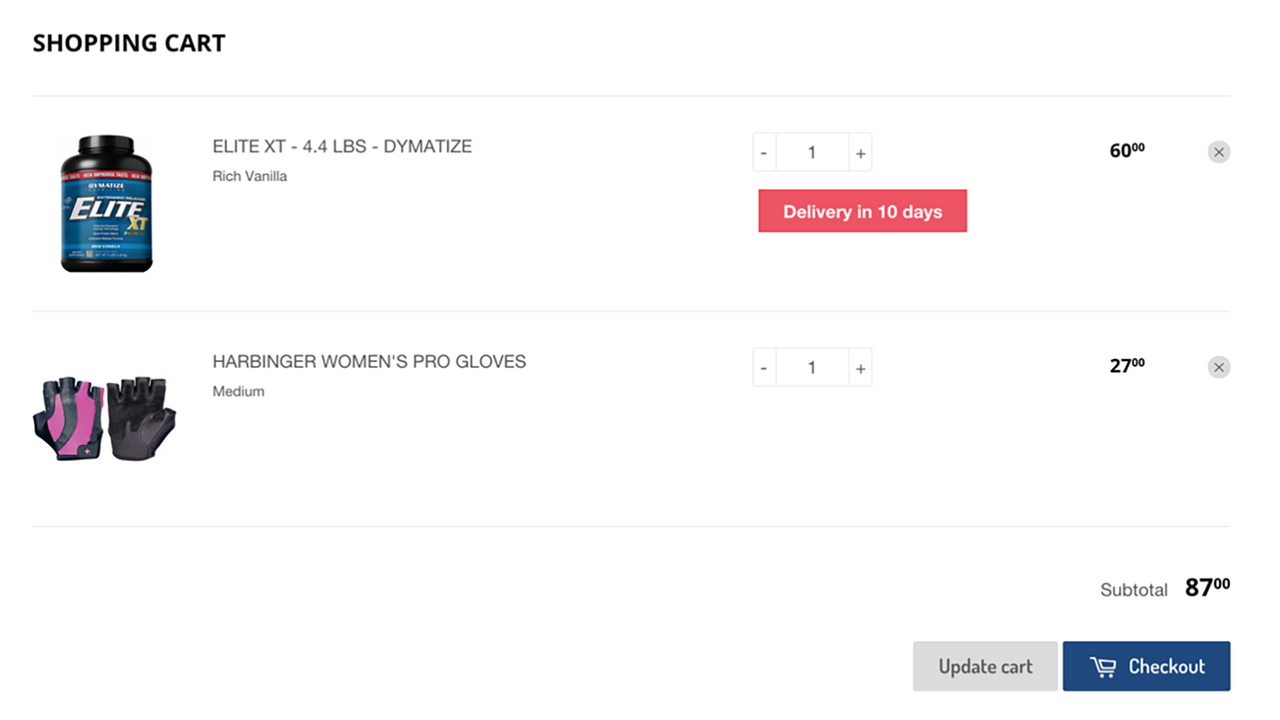Decrease ELITE XT quantity with the minus icon
The width and height of the screenshot is (1280, 720).
(764, 151)
